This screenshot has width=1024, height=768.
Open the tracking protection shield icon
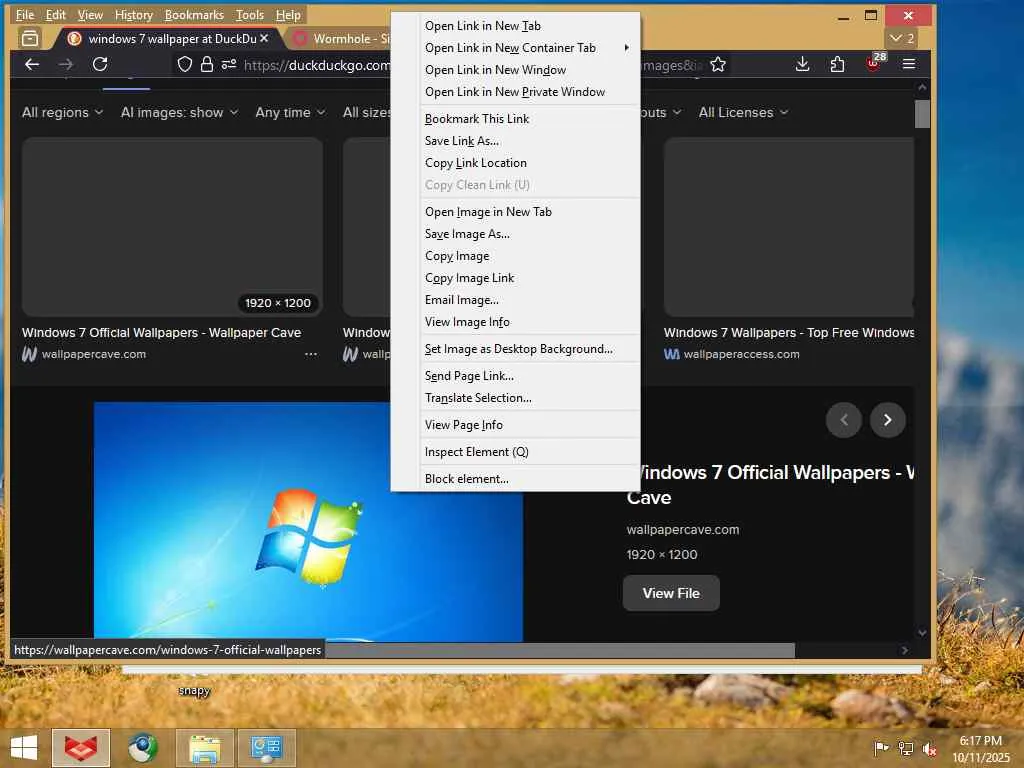(x=185, y=64)
